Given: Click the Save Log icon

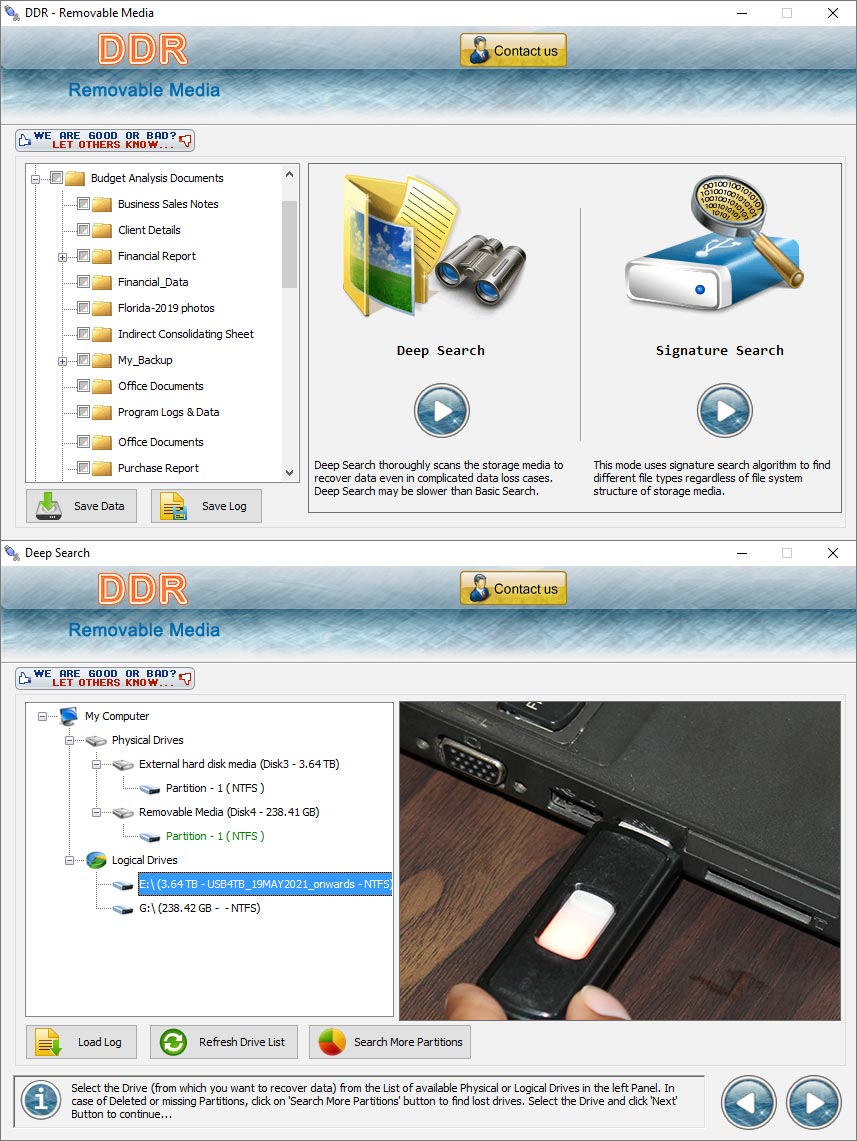Looking at the screenshot, I should coord(171,506).
